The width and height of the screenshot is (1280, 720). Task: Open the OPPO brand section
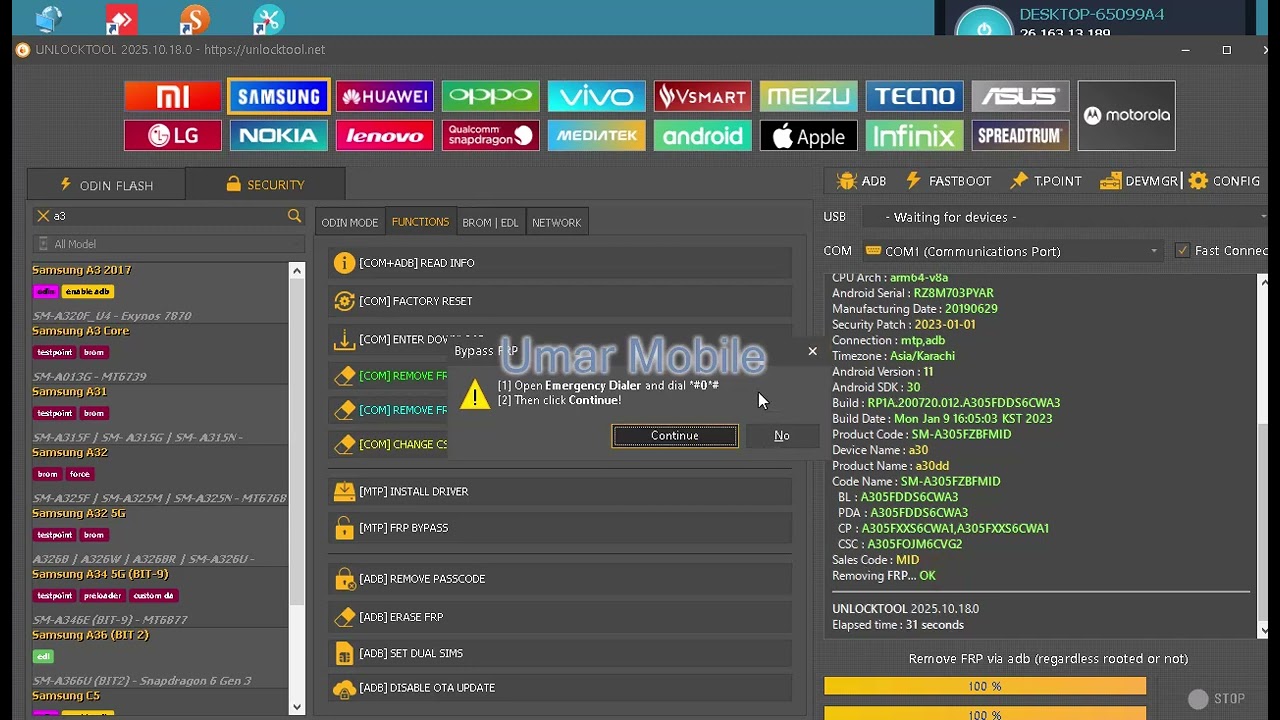[x=491, y=96]
